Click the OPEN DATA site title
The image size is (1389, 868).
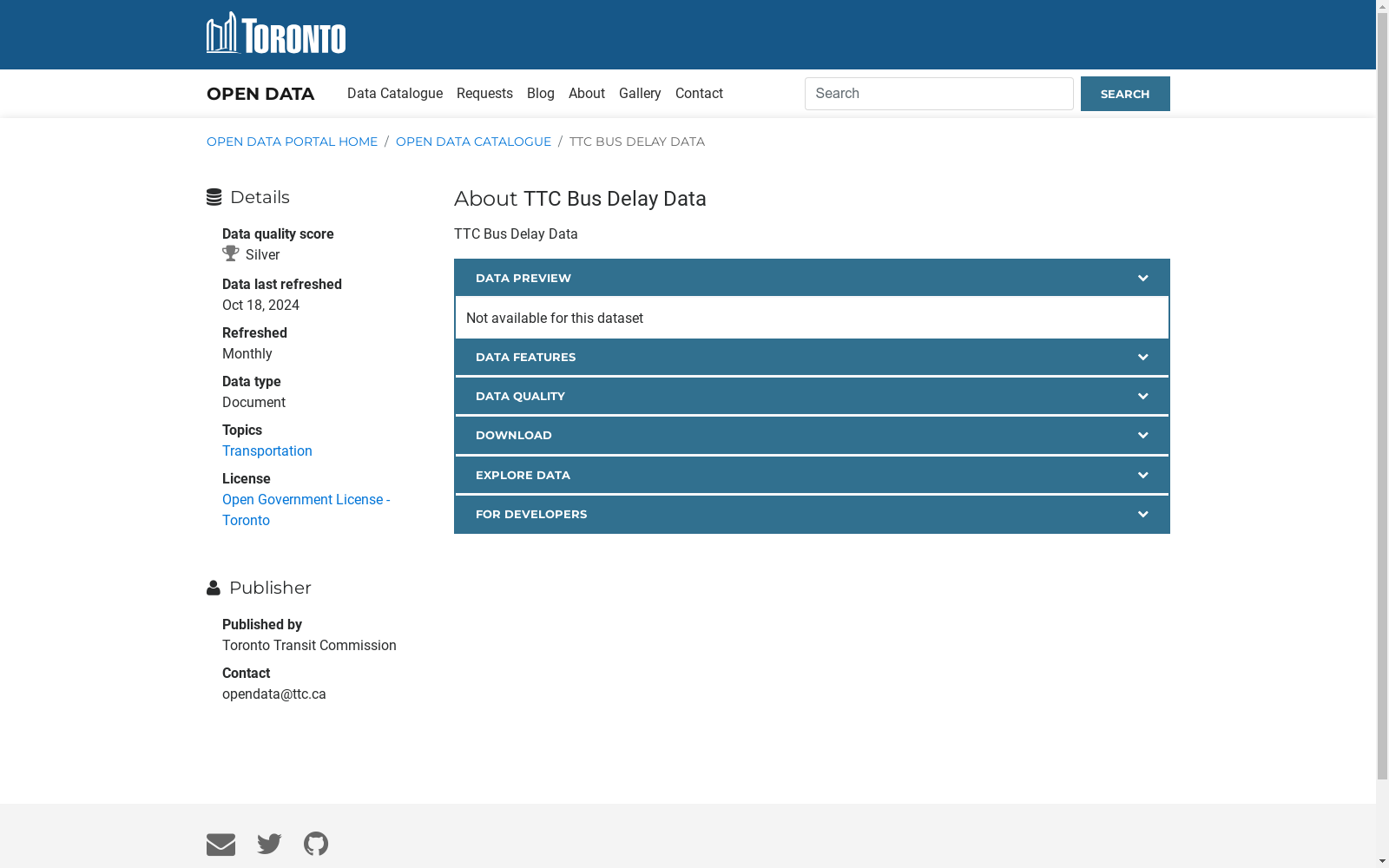(260, 94)
